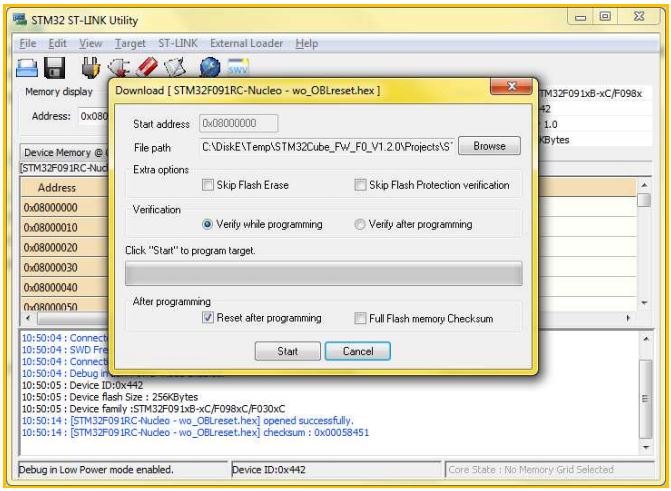Click the Start button to program

coord(288,351)
